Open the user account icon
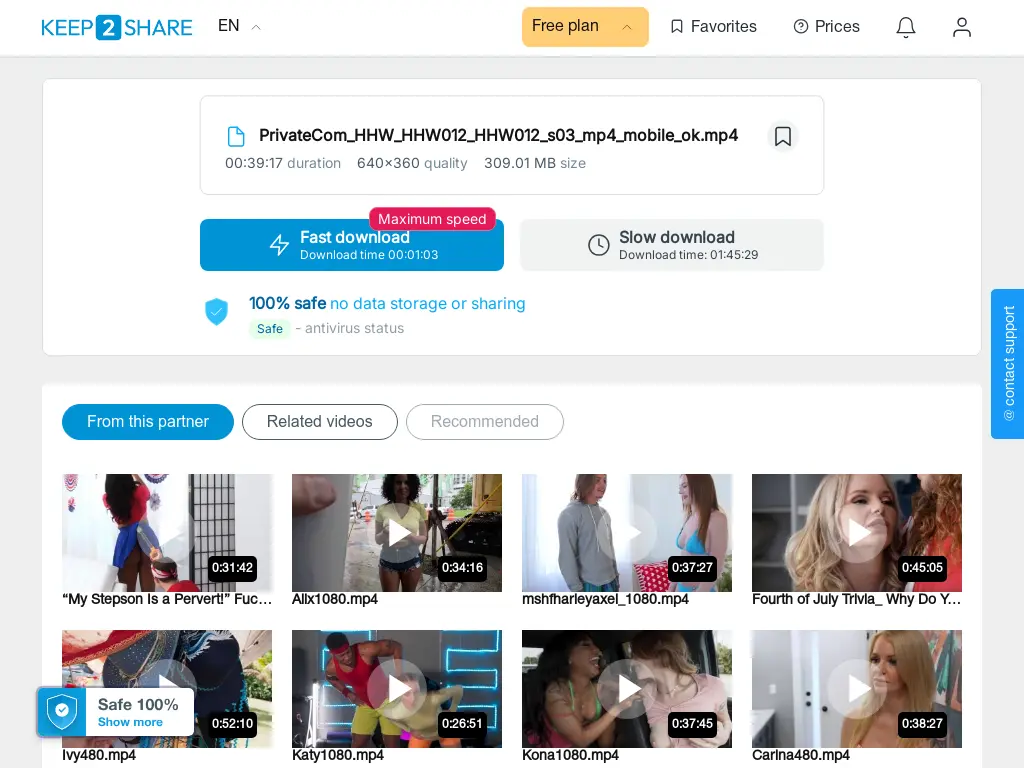This screenshot has width=1024, height=768. point(961,27)
